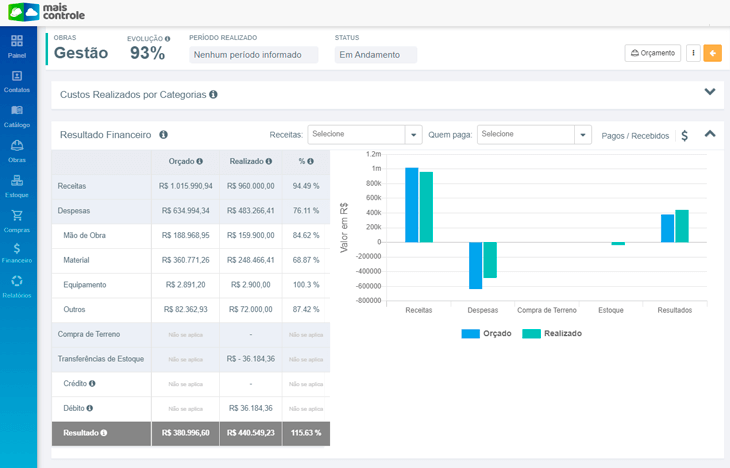Open the Quem paga dropdown
The width and height of the screenshot is (730, 468).
534,134
